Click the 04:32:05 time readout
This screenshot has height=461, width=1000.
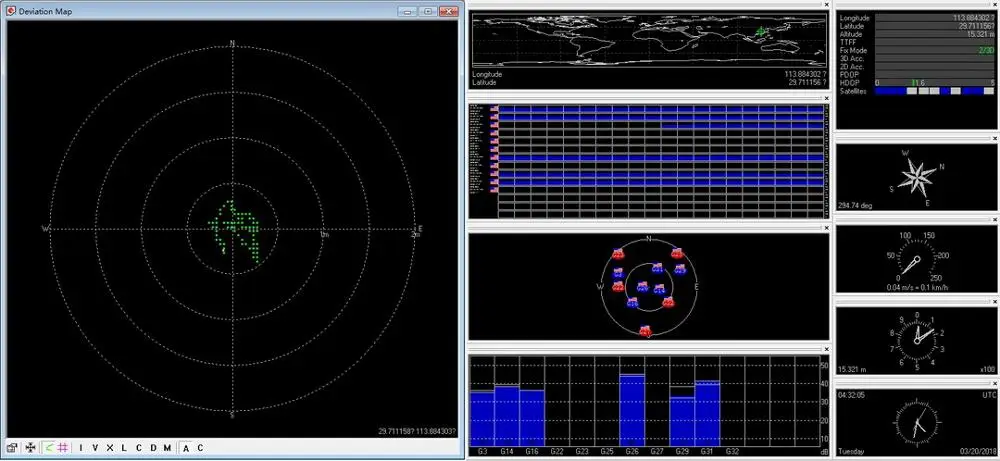click(851, 395)
